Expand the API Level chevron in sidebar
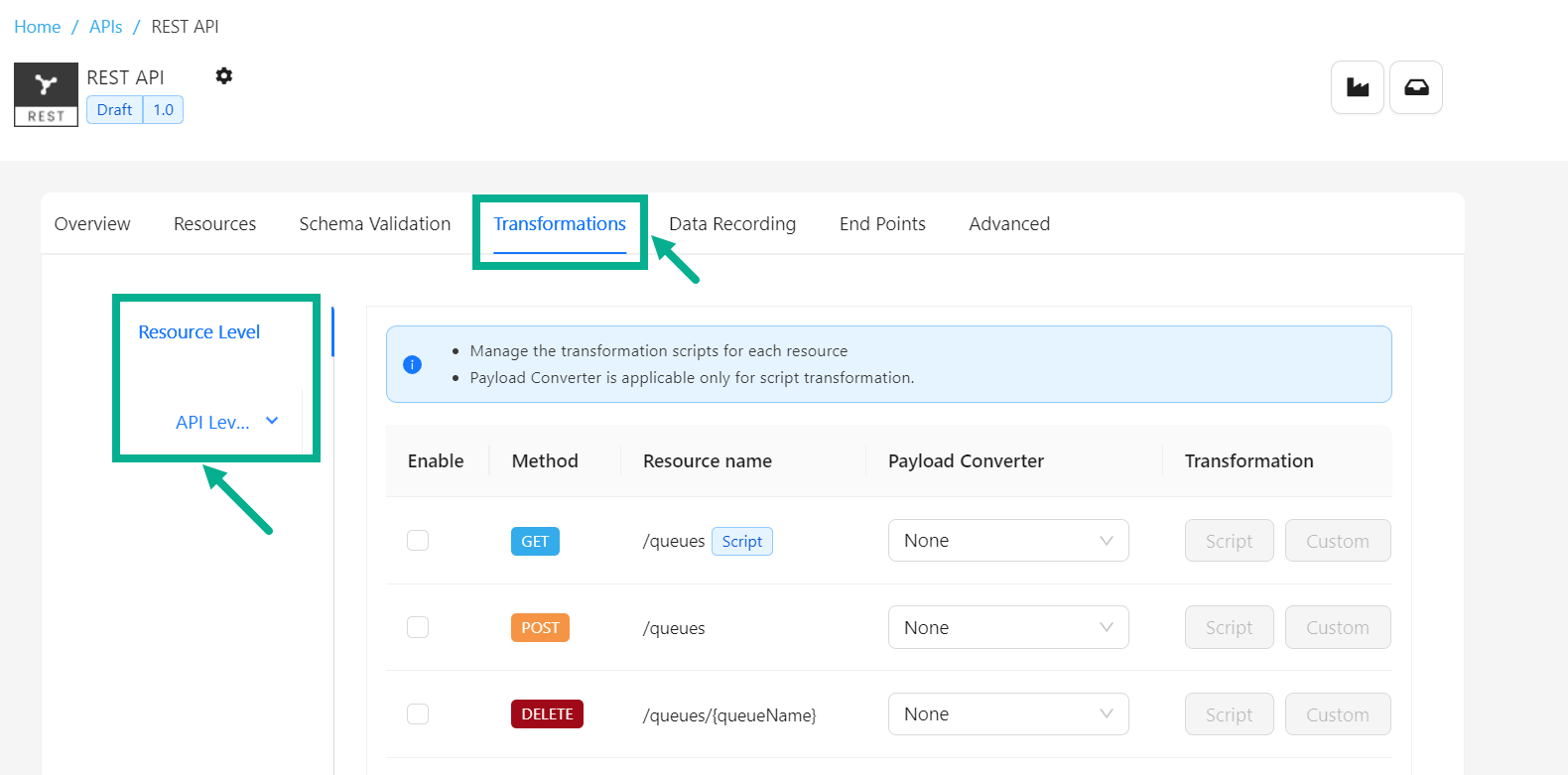 pos(272,422)
